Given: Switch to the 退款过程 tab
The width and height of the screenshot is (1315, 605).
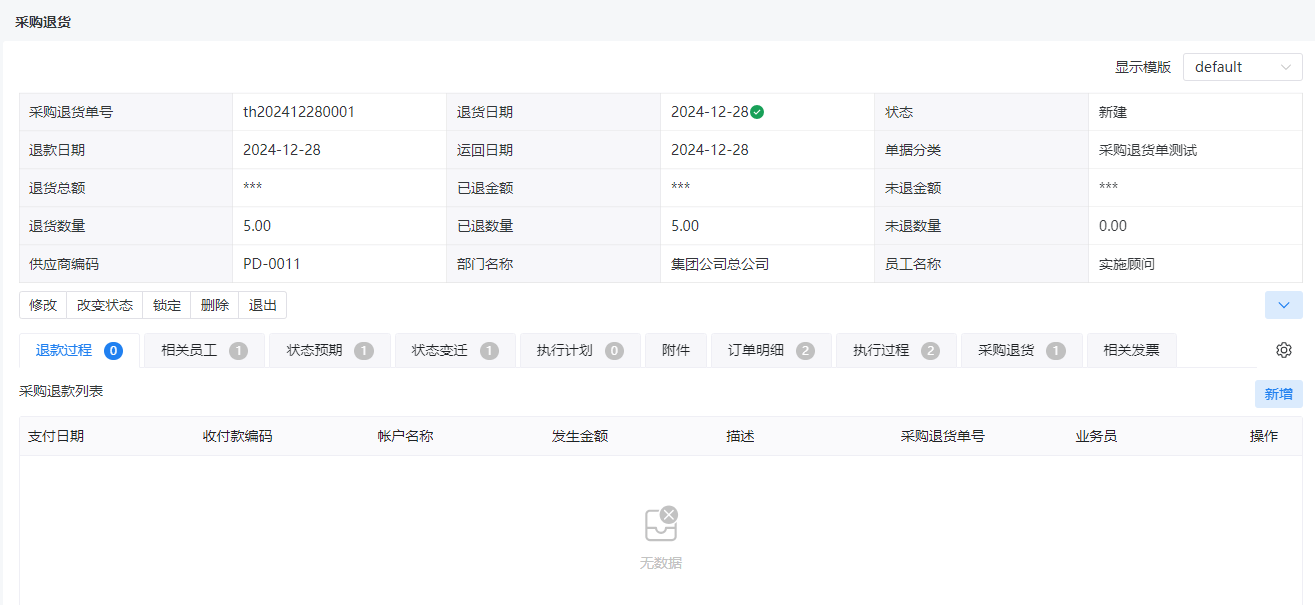Looking at the screenshot, I should pos(79,350).
